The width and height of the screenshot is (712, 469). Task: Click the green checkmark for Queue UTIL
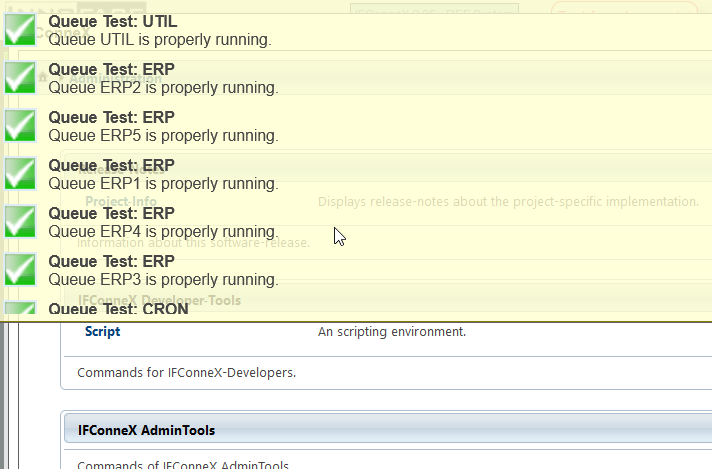(20, 30)
